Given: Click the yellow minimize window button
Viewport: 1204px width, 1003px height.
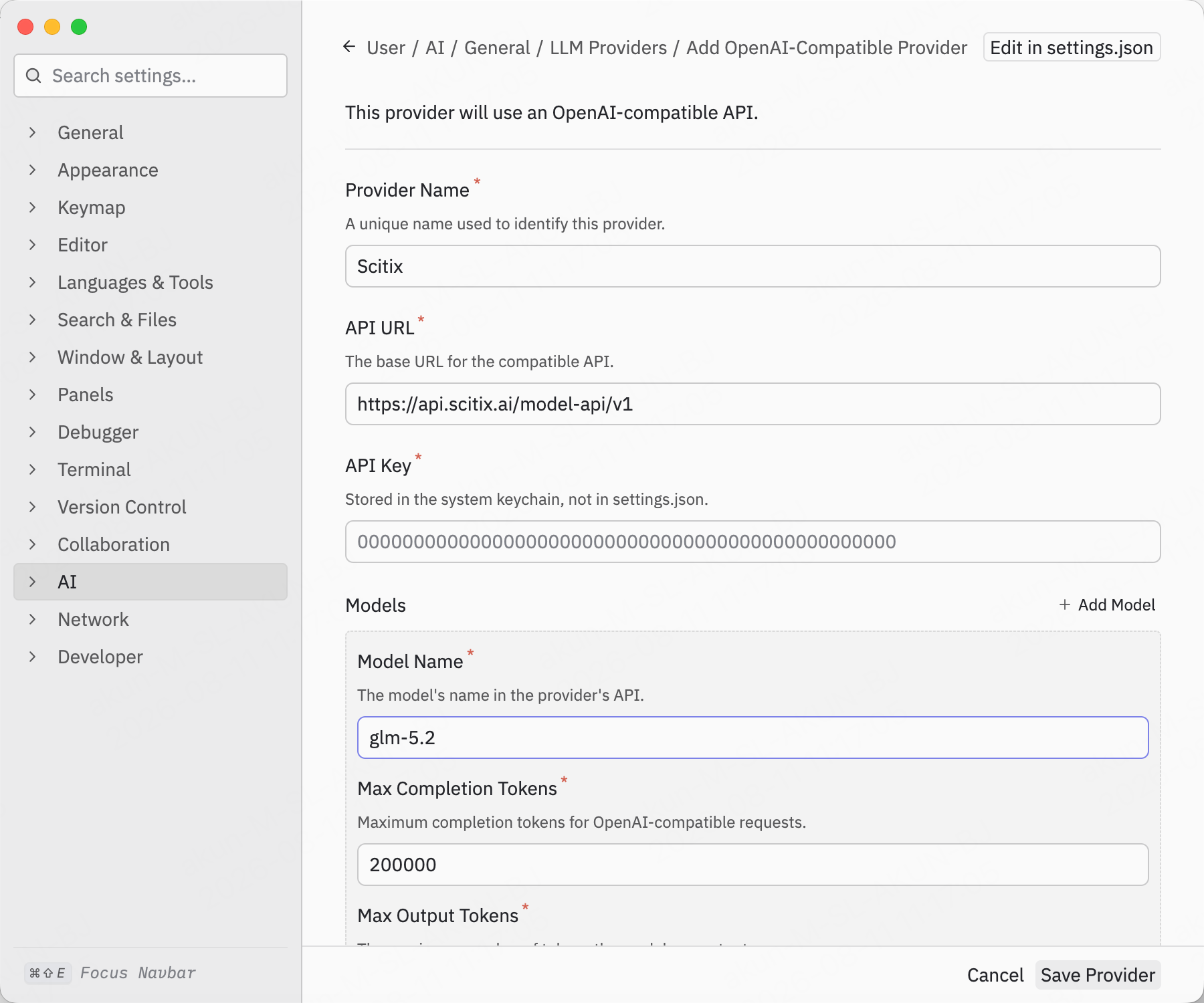Looking at the screenshot, I should pos(52,27).
